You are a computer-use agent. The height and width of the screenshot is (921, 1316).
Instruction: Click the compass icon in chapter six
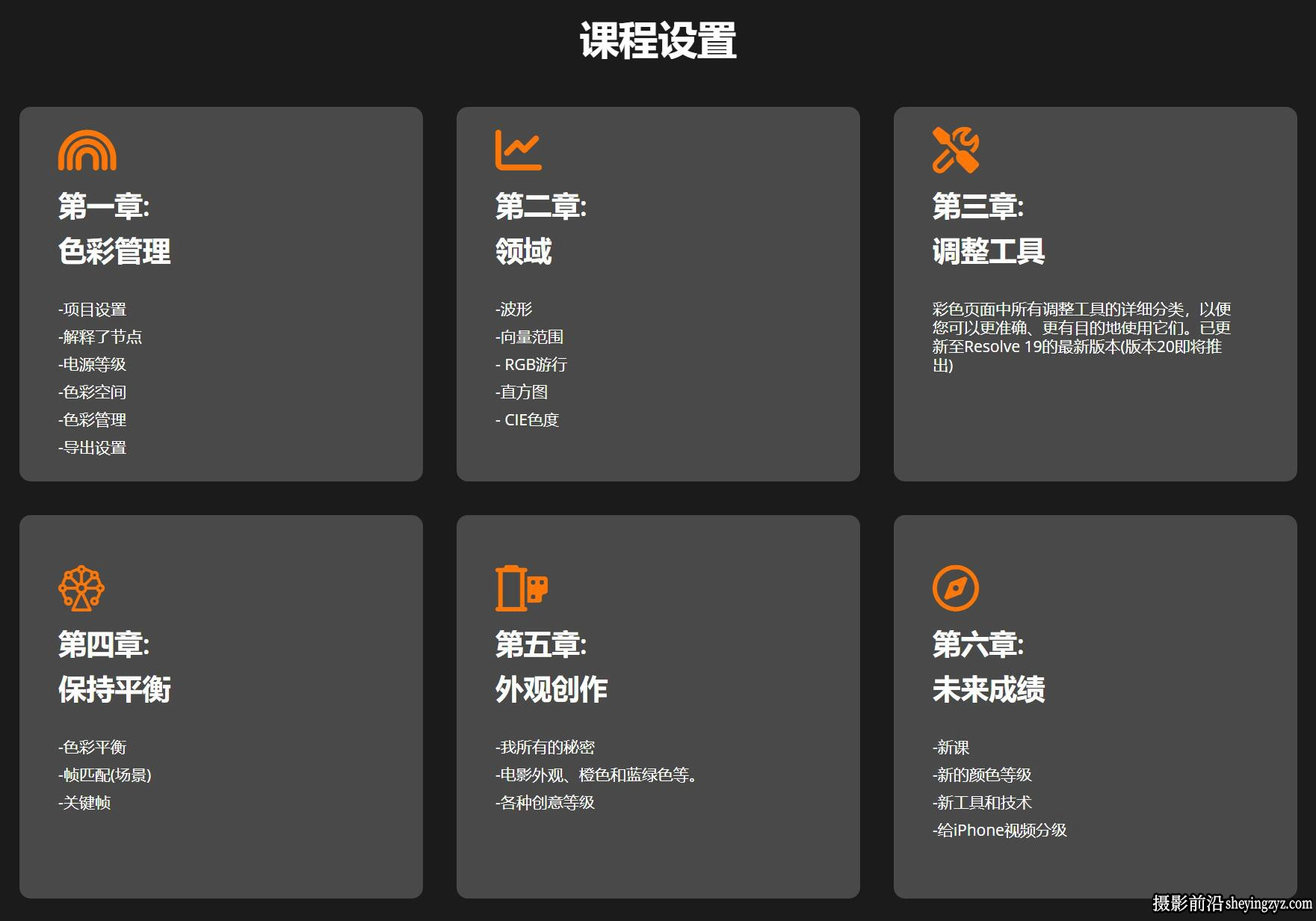[x=956, y=588]
